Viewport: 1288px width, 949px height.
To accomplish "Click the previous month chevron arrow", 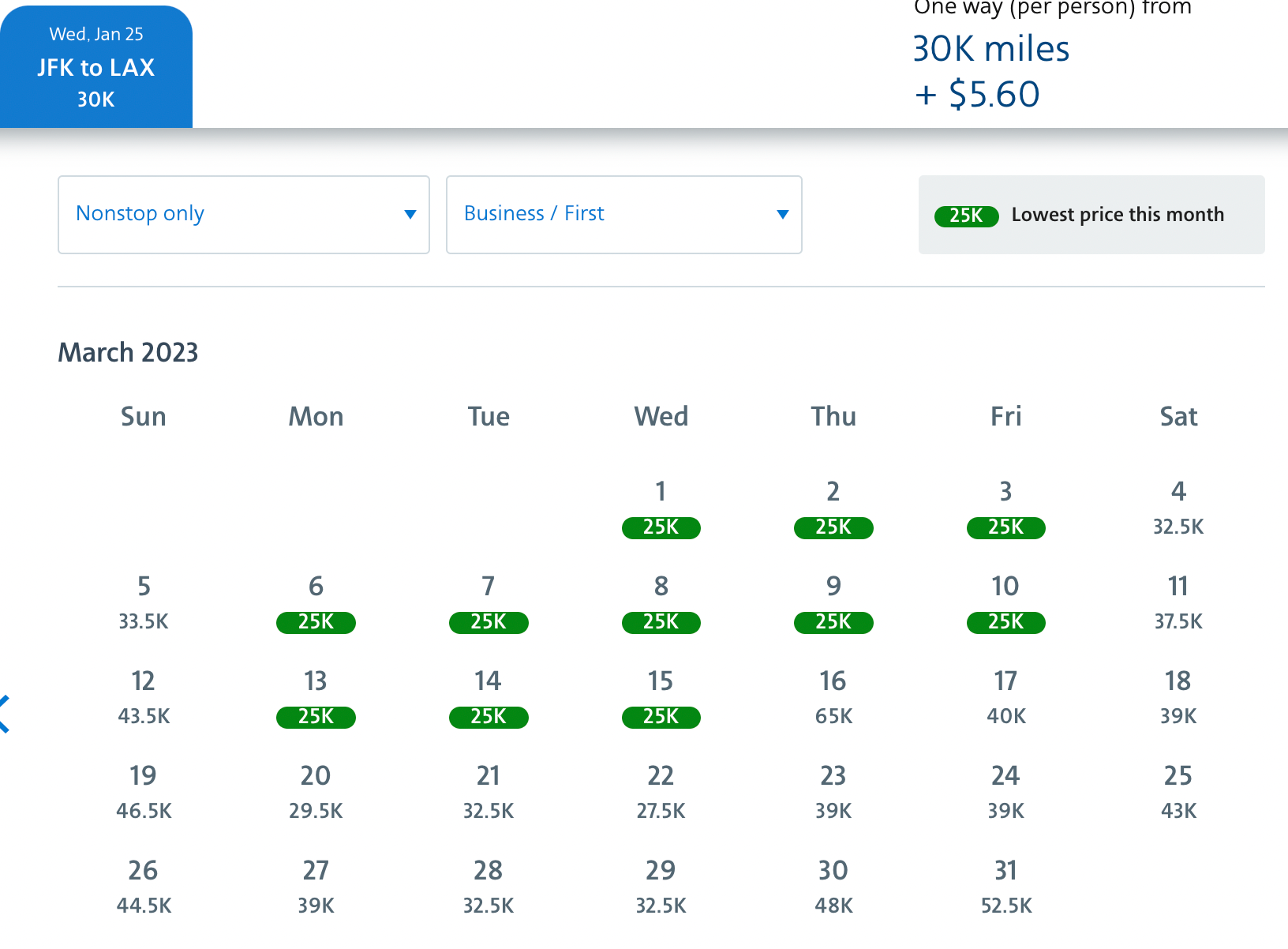I will (x=5, y=714).
